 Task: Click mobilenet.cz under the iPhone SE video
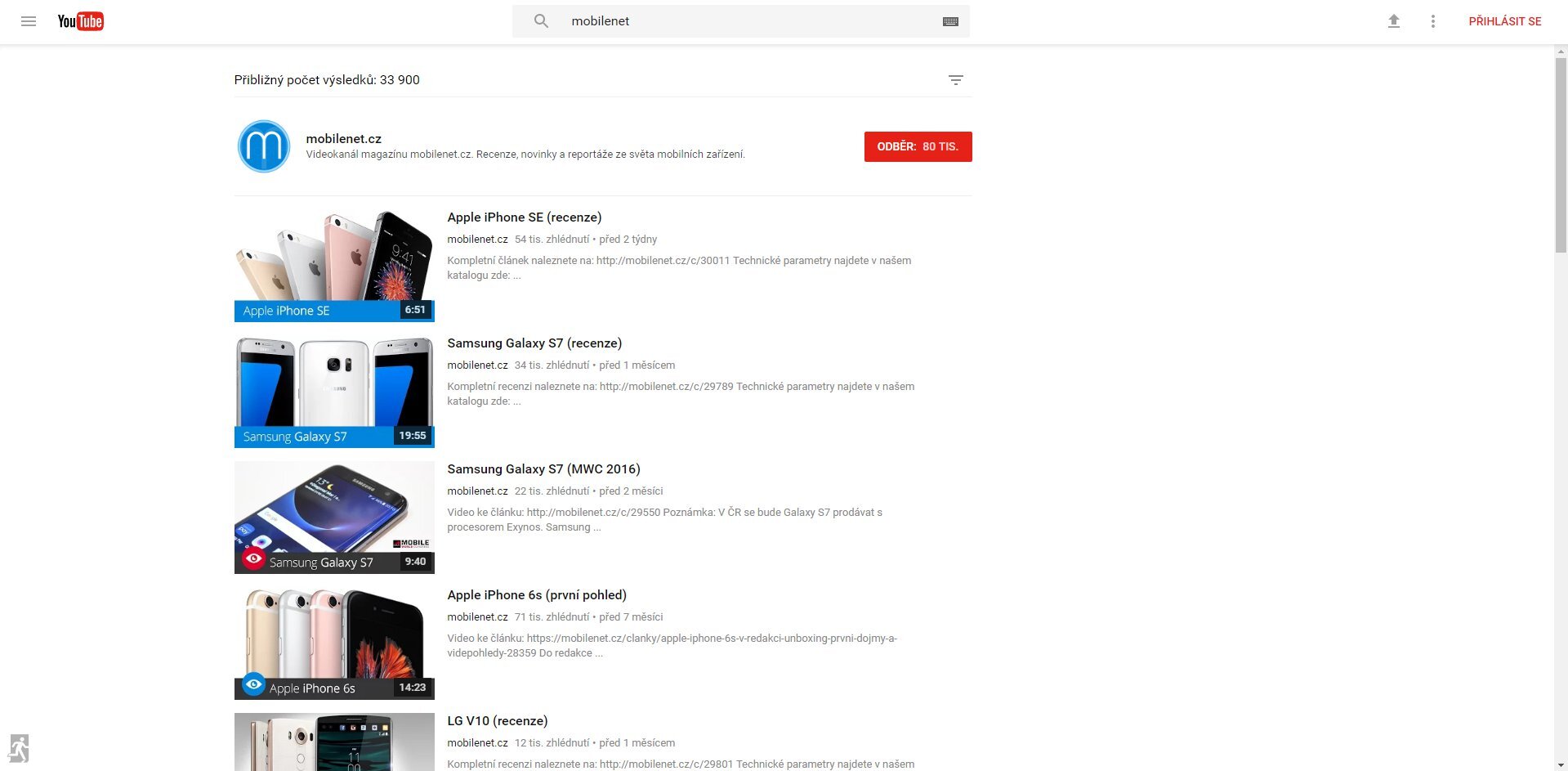point(477,240)
